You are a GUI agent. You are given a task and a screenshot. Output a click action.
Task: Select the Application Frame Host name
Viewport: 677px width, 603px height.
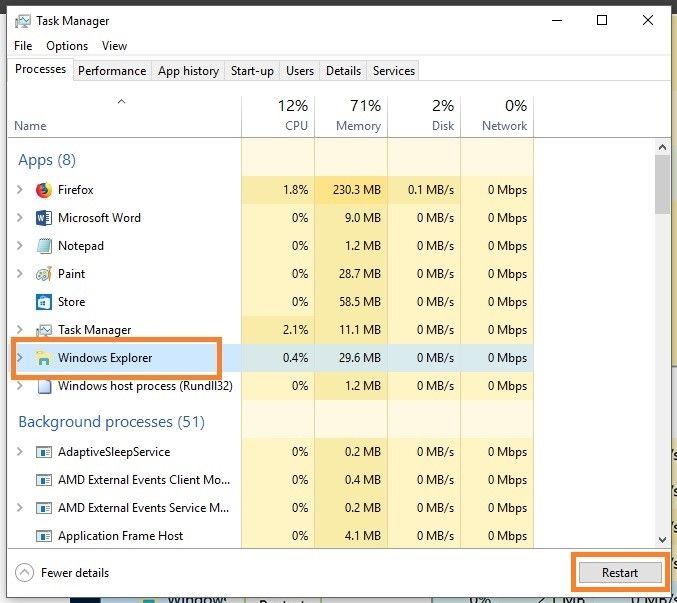point(120,536)
